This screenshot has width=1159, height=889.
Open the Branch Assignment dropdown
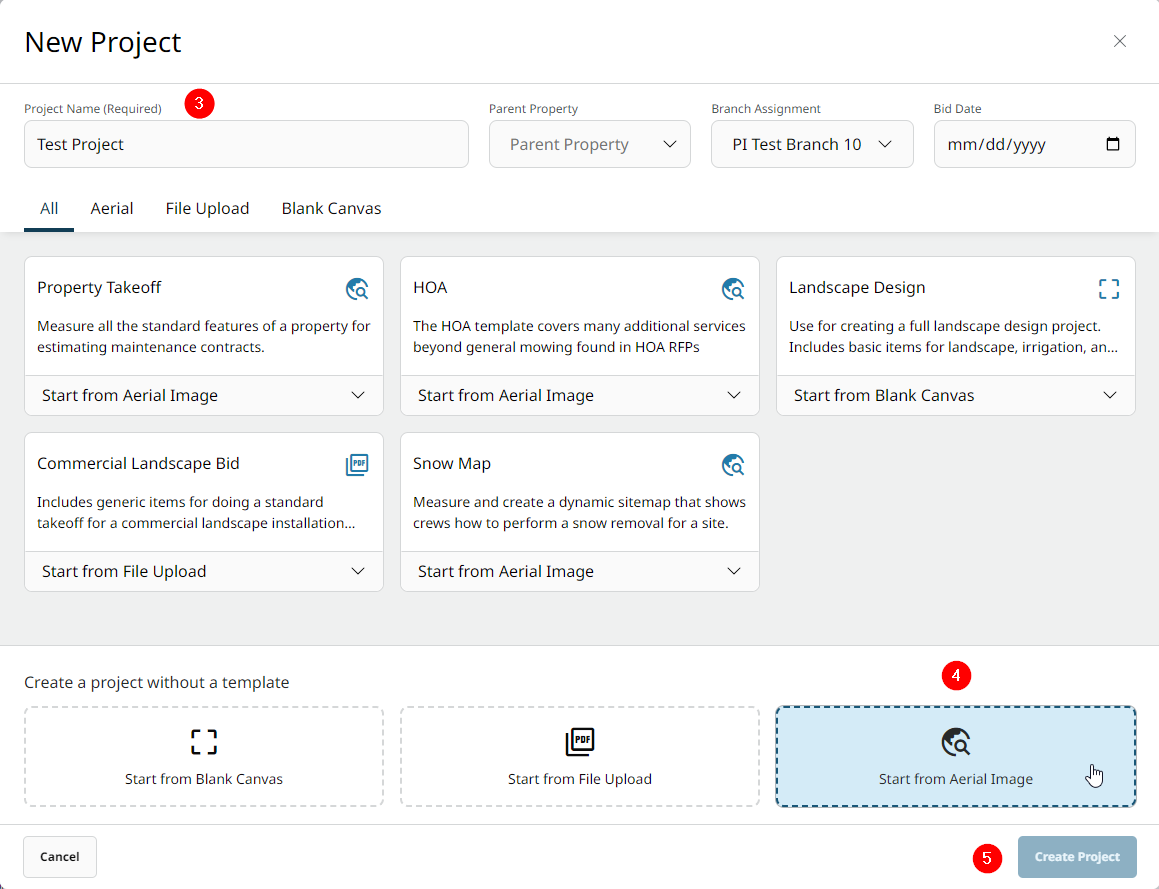pos(812,144)
